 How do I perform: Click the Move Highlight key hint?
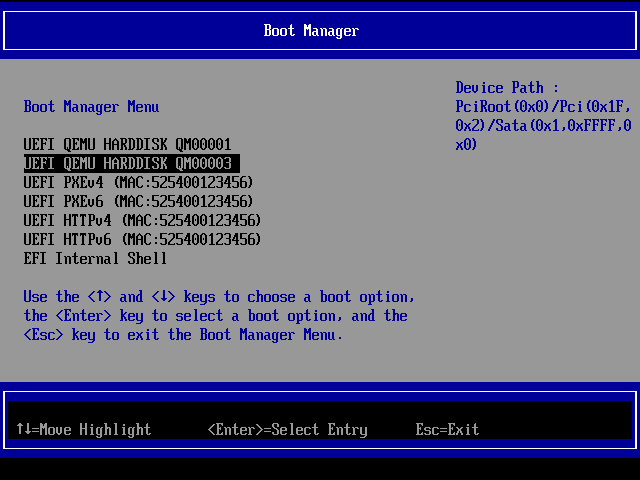84,429
